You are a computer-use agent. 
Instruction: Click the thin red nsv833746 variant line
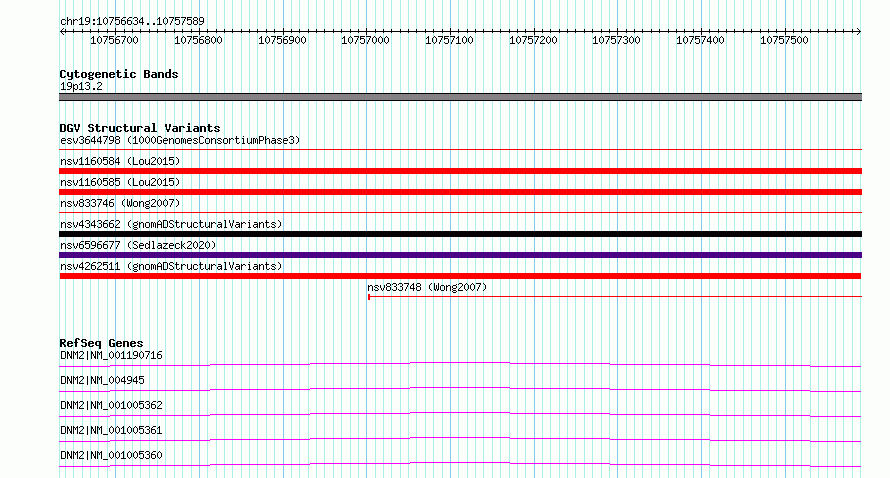tap(460, 213)
